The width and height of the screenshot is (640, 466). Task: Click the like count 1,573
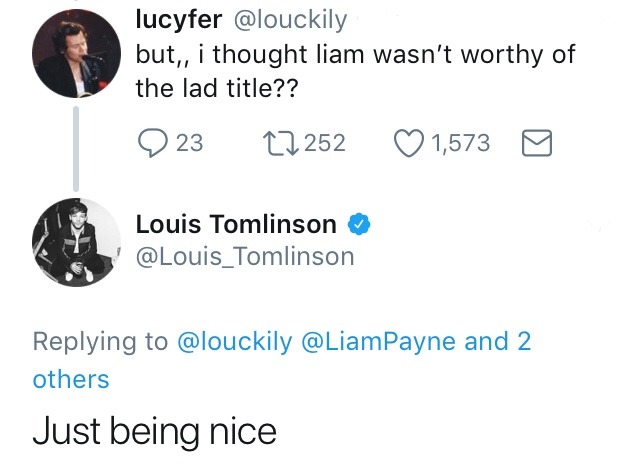pyautogui.click(x=460, y=143)
